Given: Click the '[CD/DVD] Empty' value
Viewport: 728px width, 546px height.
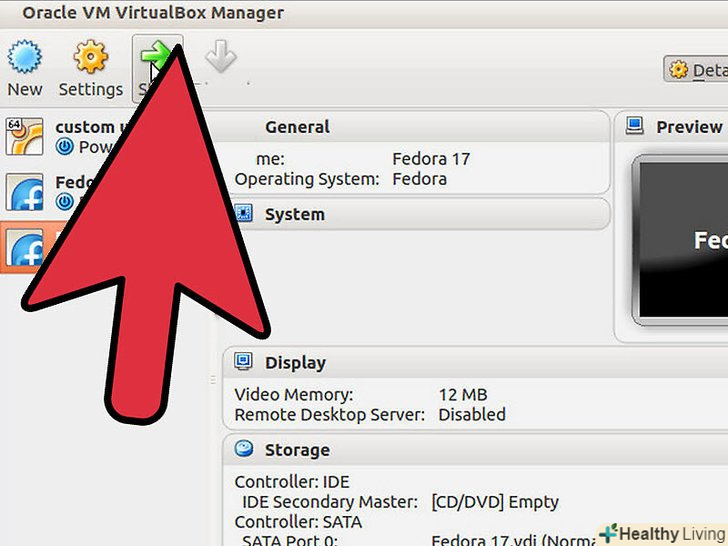Looking at the screenshot, I should coord(495,502).
